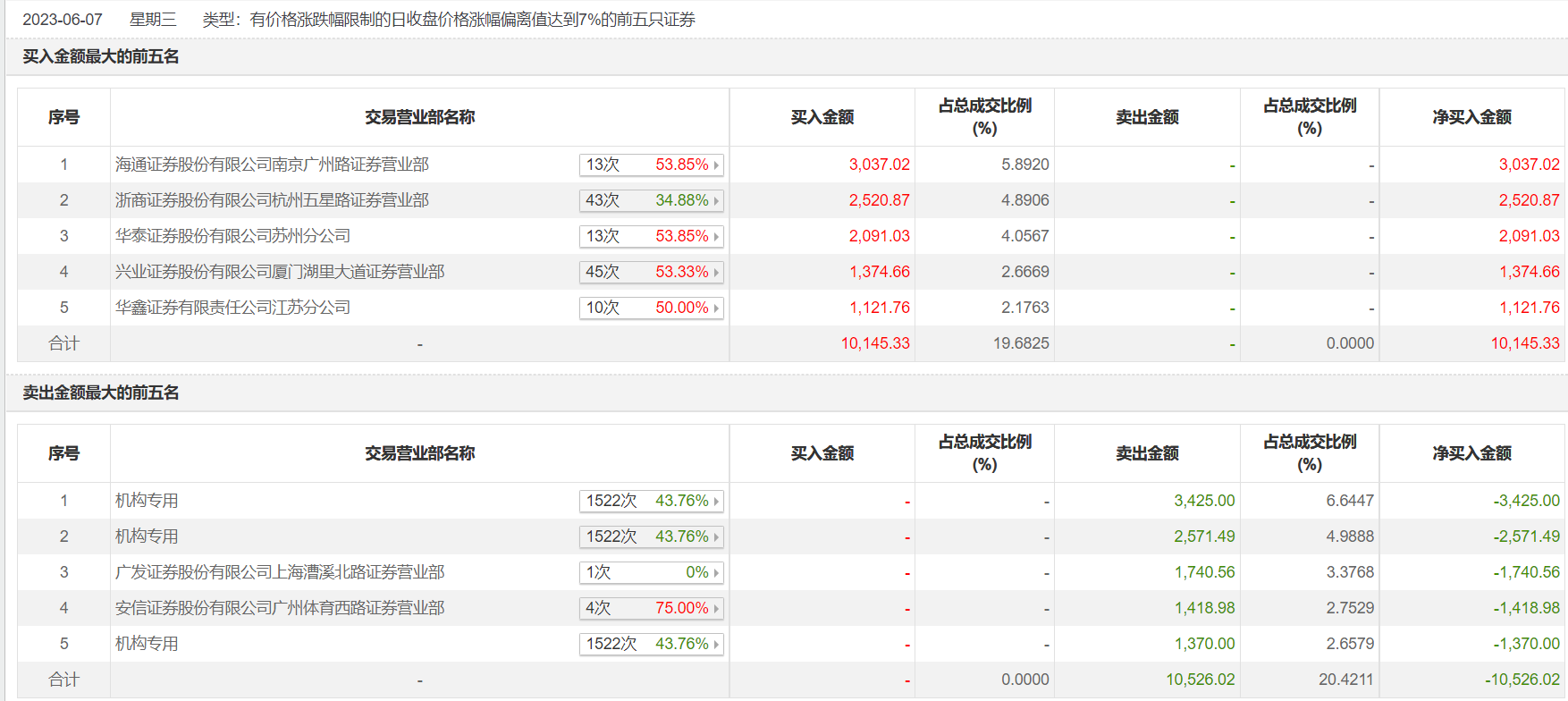Expand the 4次 75.00% badge for 安信证券

[x=652, y=608]
